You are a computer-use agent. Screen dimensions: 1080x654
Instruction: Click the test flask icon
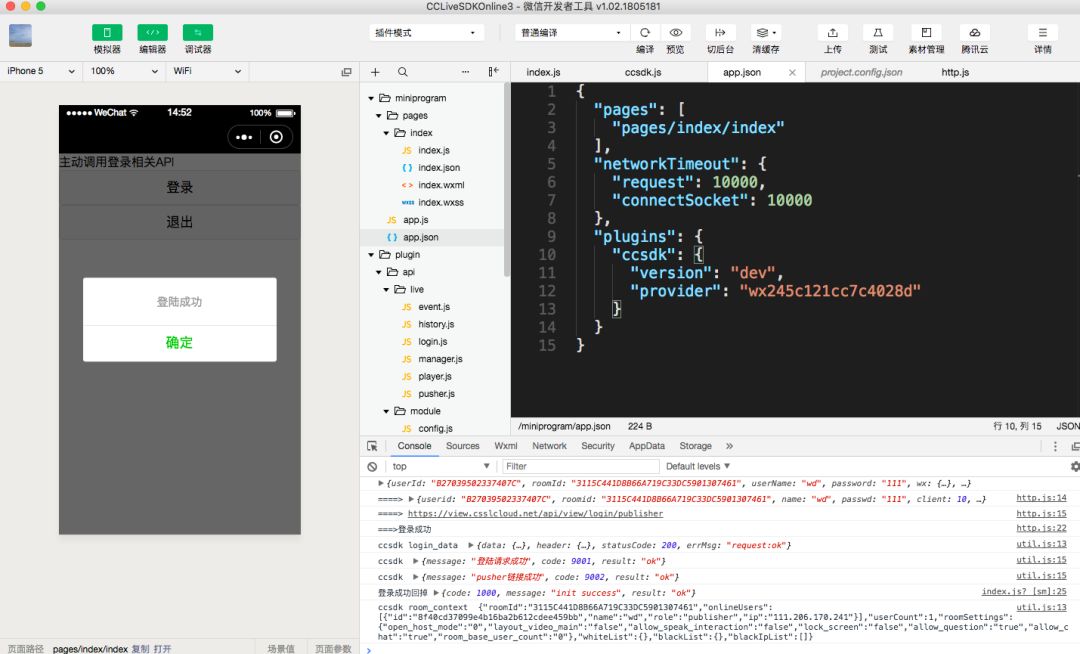878,32
